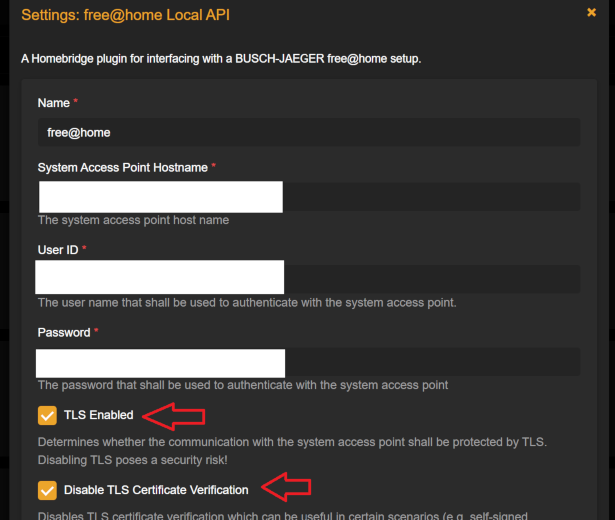Click the Disable TLS Certificate Verification label
Image resolution: width=615 pixels, height=520 pixels.
pos(156,490)
